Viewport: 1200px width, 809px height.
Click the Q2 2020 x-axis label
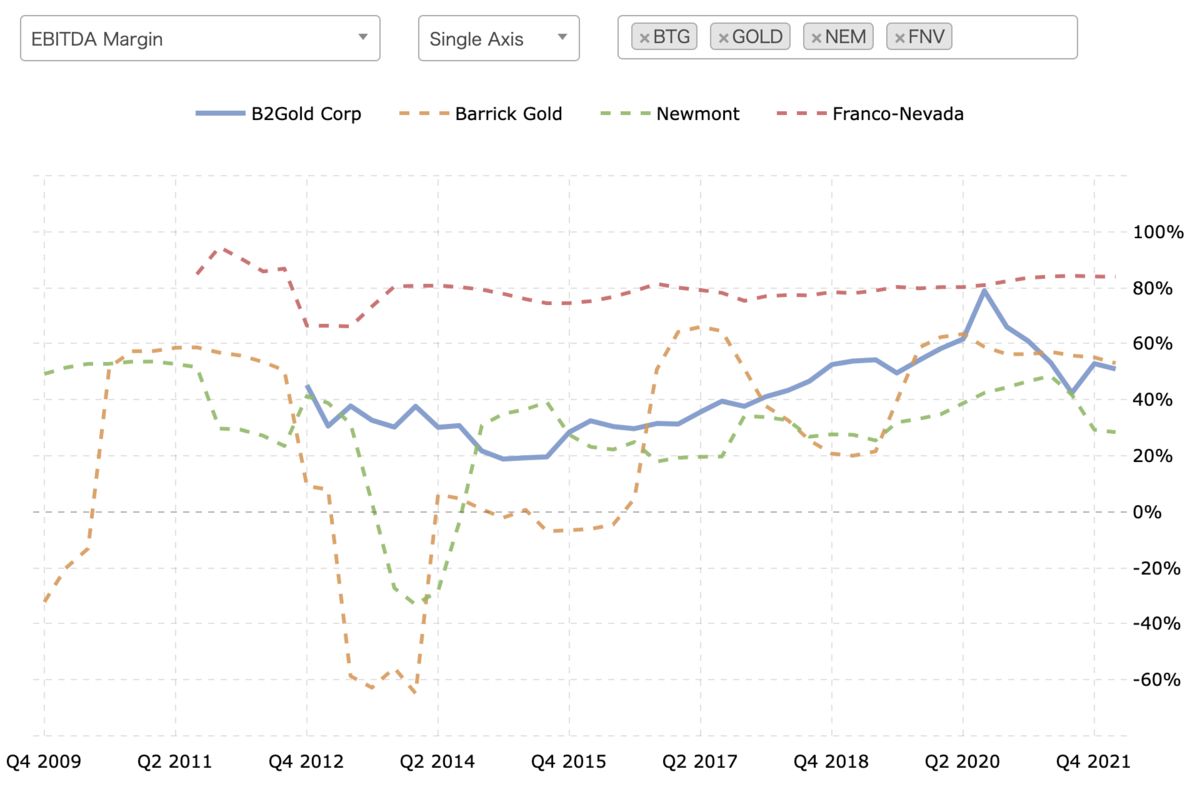[x=963, y=761]
